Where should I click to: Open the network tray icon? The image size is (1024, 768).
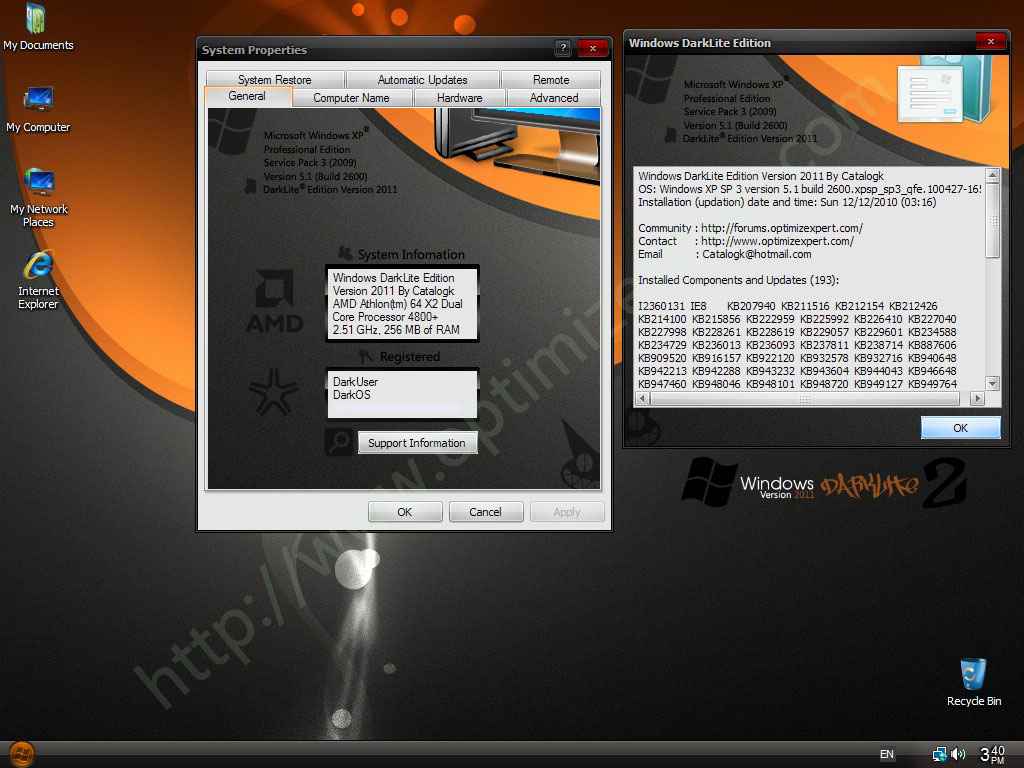tap(939, 754)
